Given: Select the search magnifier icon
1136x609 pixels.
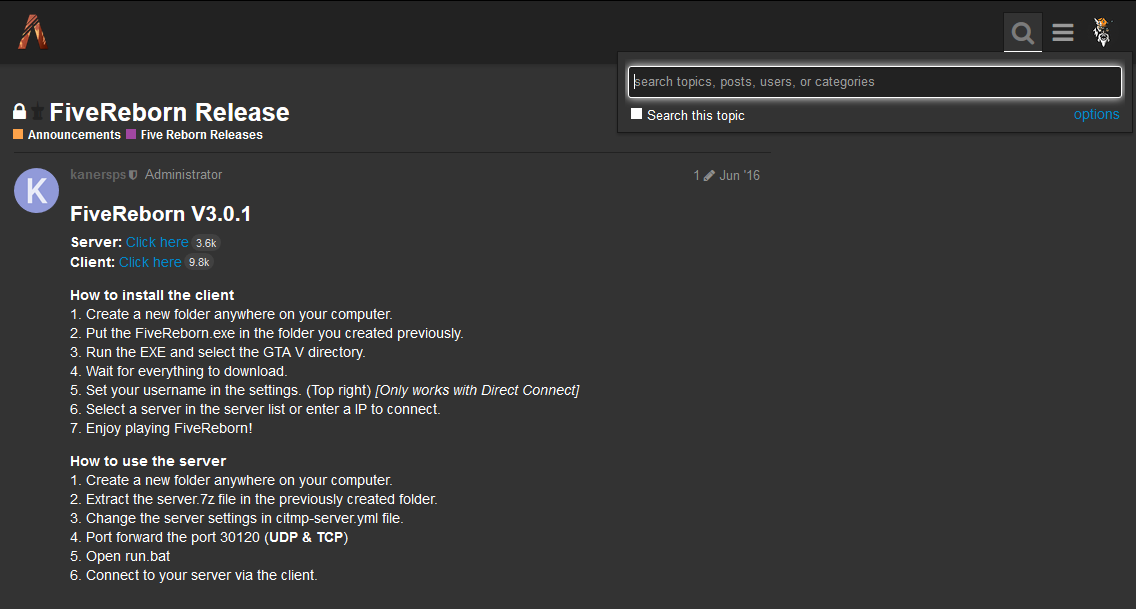Looking at the screenshot, I should (x=1022, y=32).
